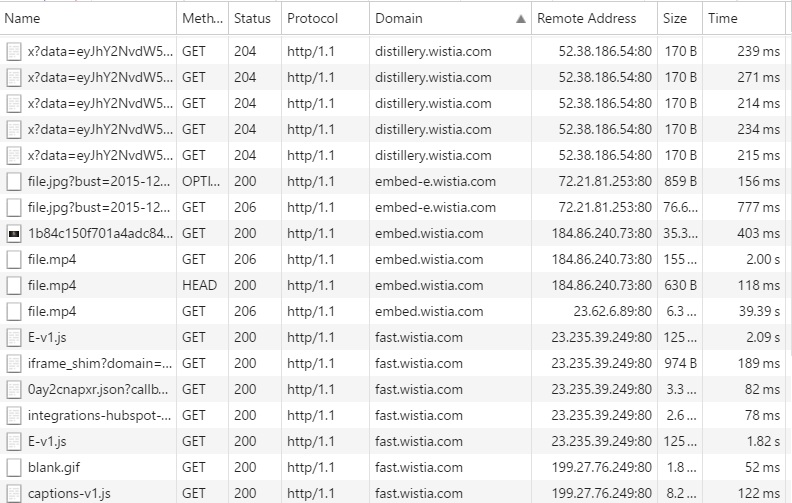Click the document icon for iframe_shim request
Screen dimensions: 792x503
tap(14, 364)
